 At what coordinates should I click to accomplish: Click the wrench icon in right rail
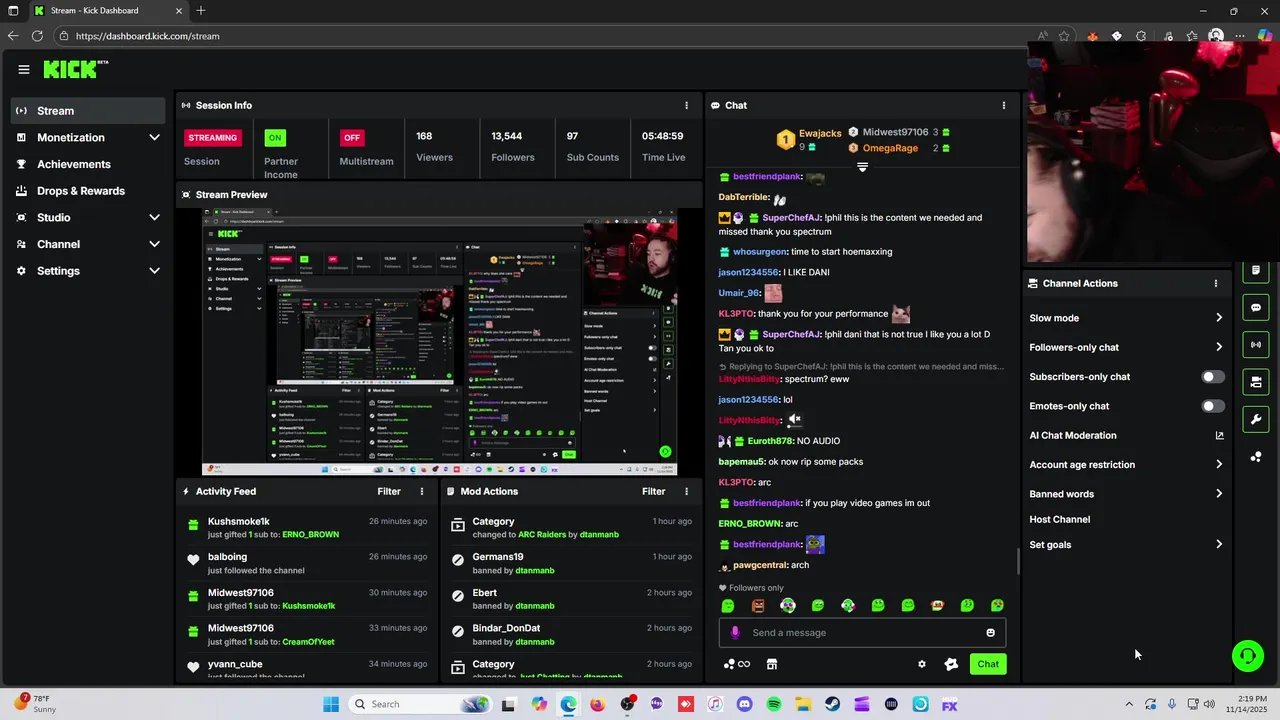pyautogui.click(x=1256, y=419)
